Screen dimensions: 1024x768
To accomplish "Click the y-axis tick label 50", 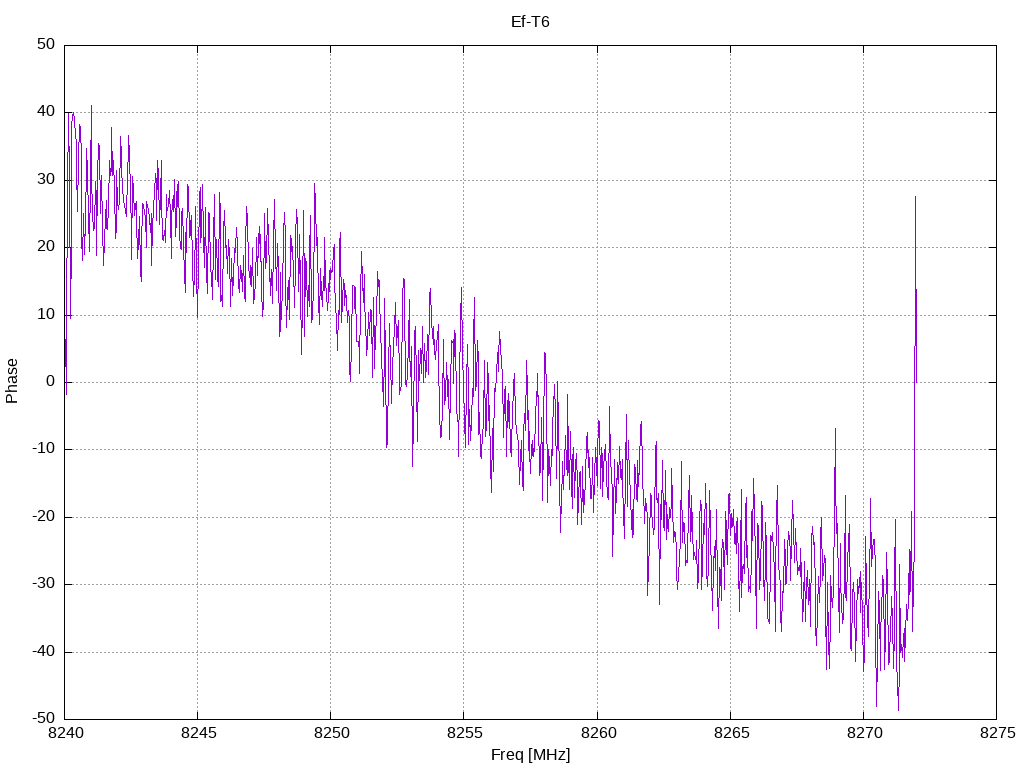I will pyautogui.click(x=46, y=44).
